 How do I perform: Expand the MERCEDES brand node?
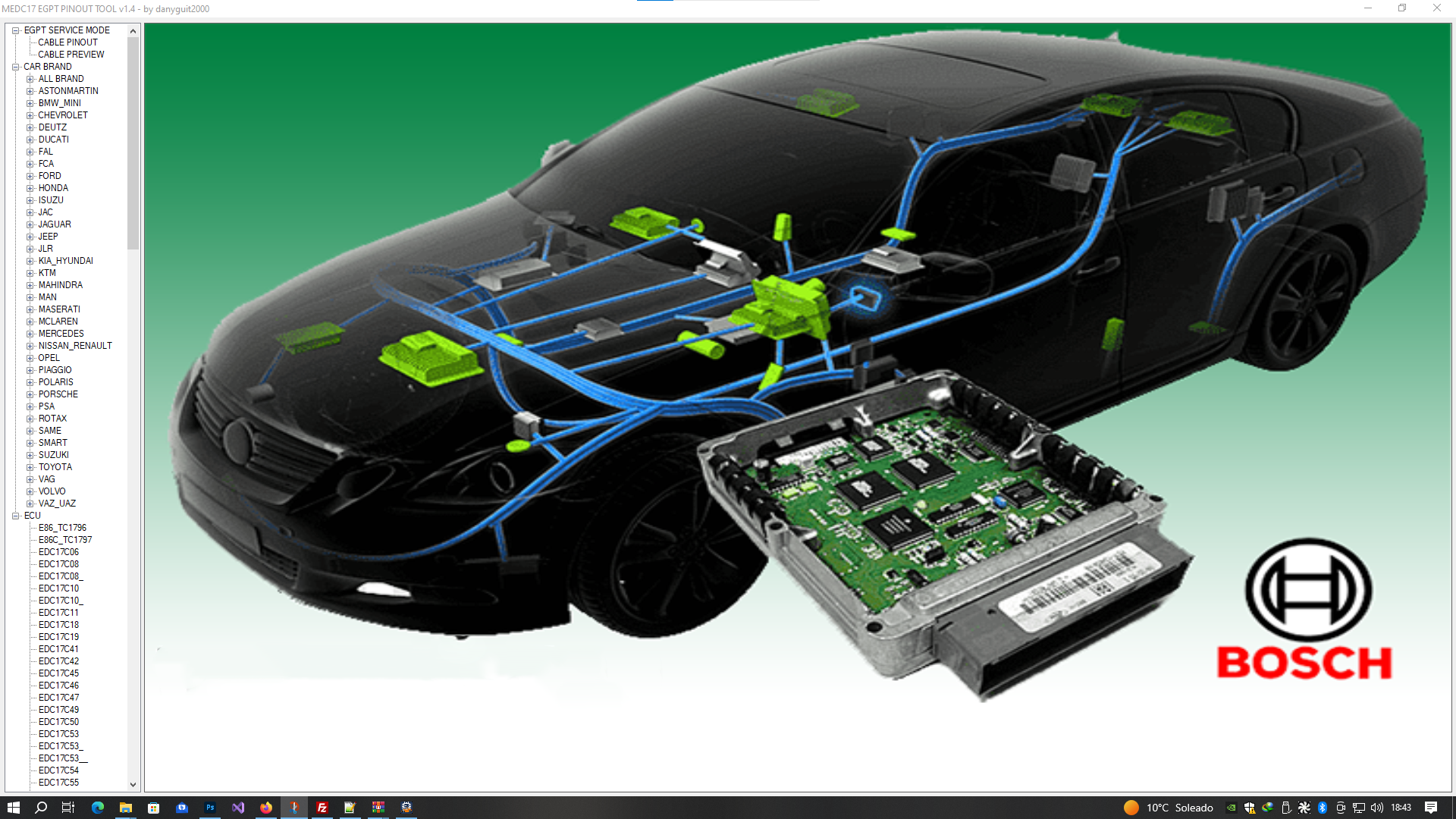(30, 334)
